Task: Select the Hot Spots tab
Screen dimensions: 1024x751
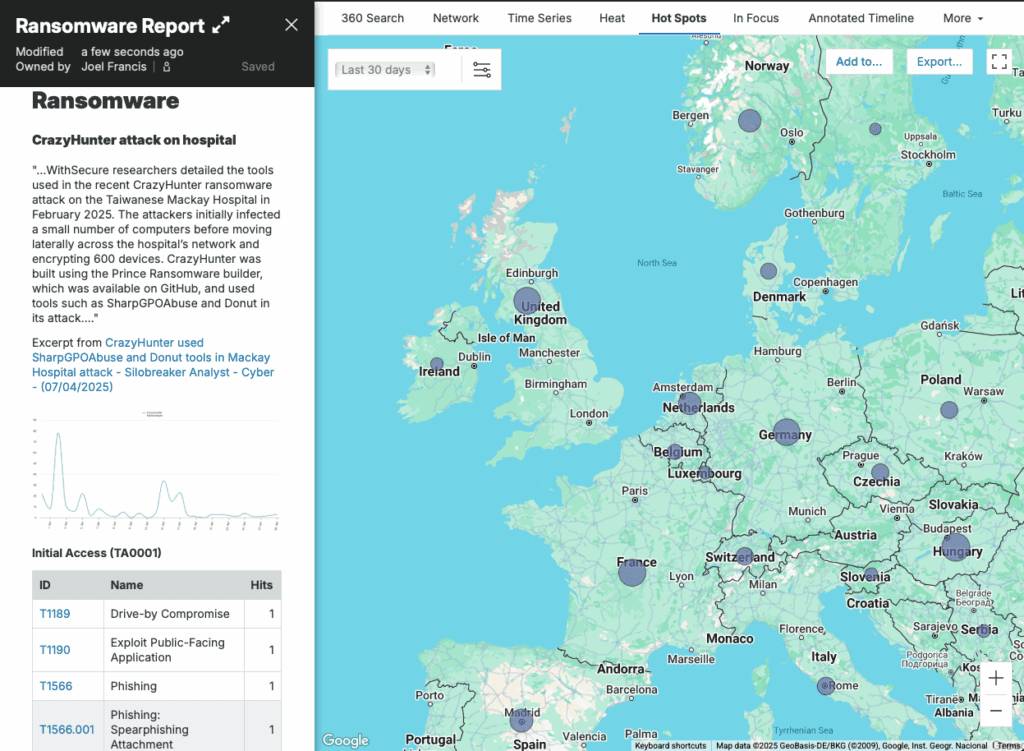Action: (x=679, y=18)
